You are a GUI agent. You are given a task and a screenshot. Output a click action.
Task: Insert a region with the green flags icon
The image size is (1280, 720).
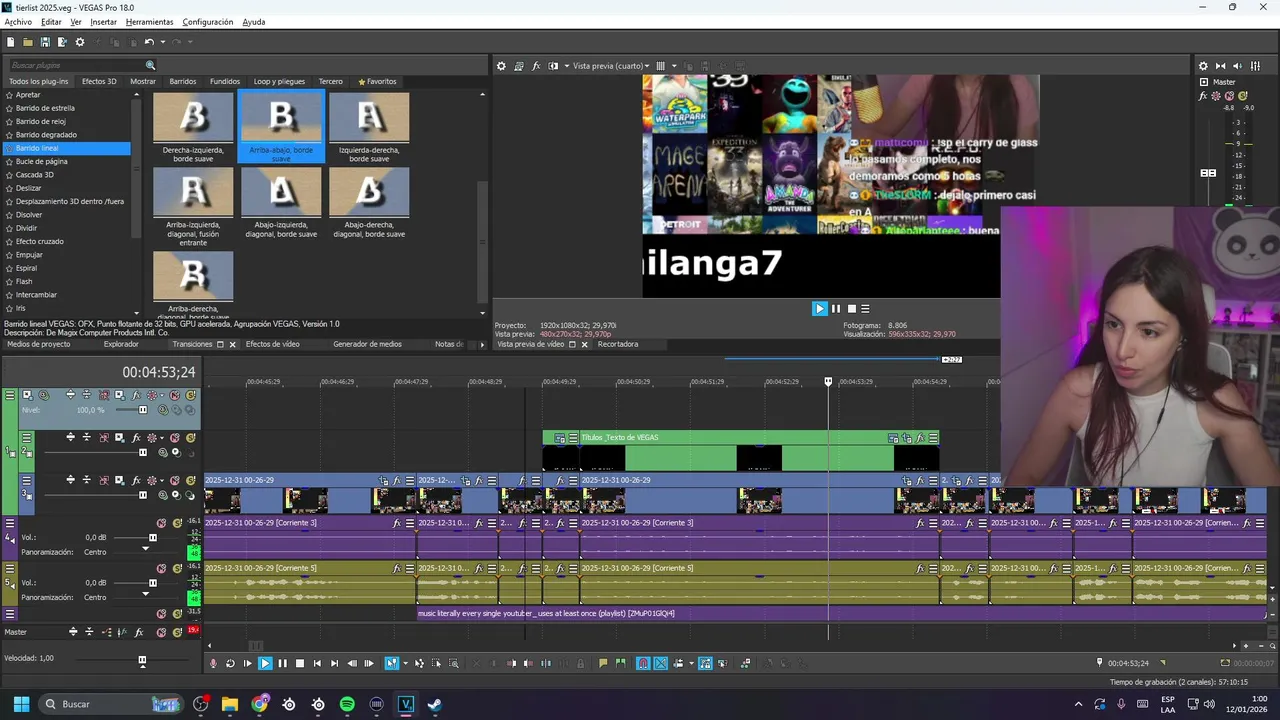pos(620,663)
